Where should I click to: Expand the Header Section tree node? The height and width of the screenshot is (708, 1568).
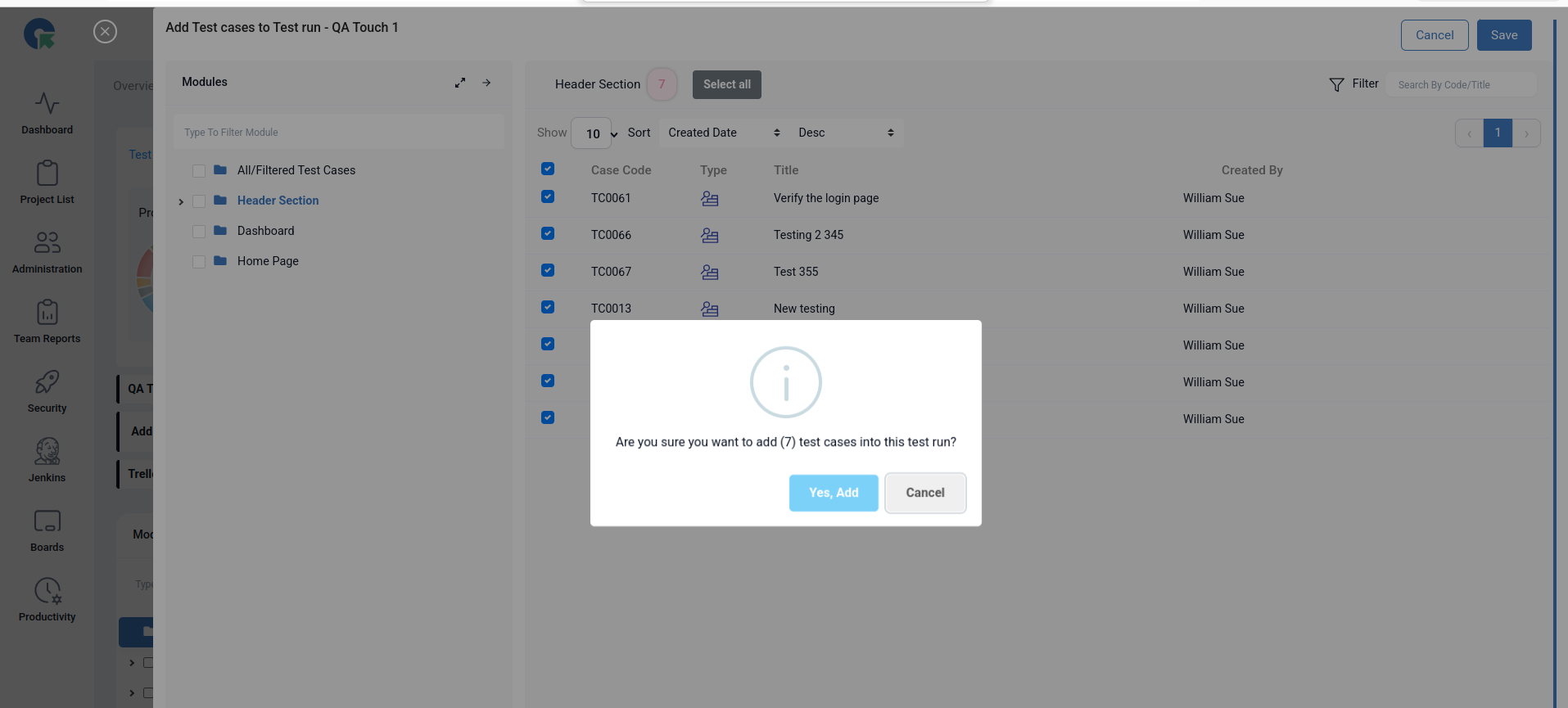tap(181, 201)
